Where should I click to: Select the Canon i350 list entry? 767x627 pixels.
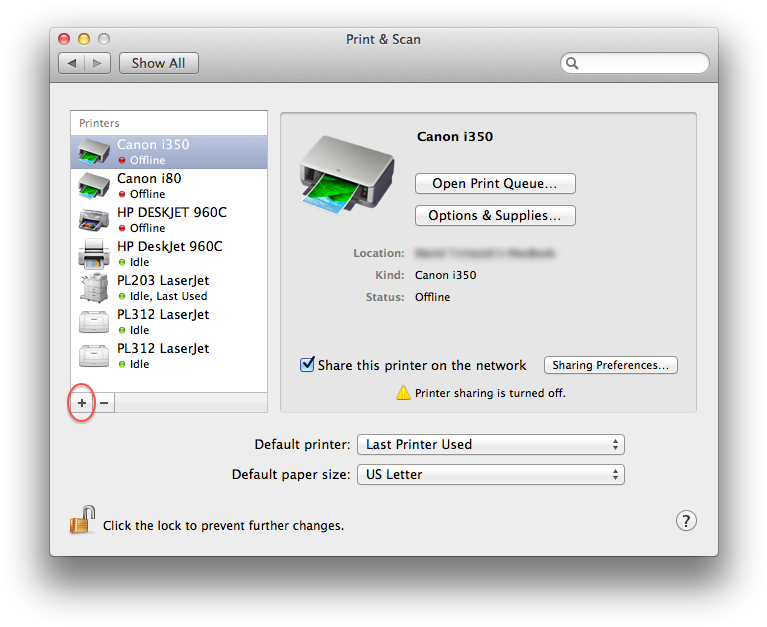click(x=170, y=151)
